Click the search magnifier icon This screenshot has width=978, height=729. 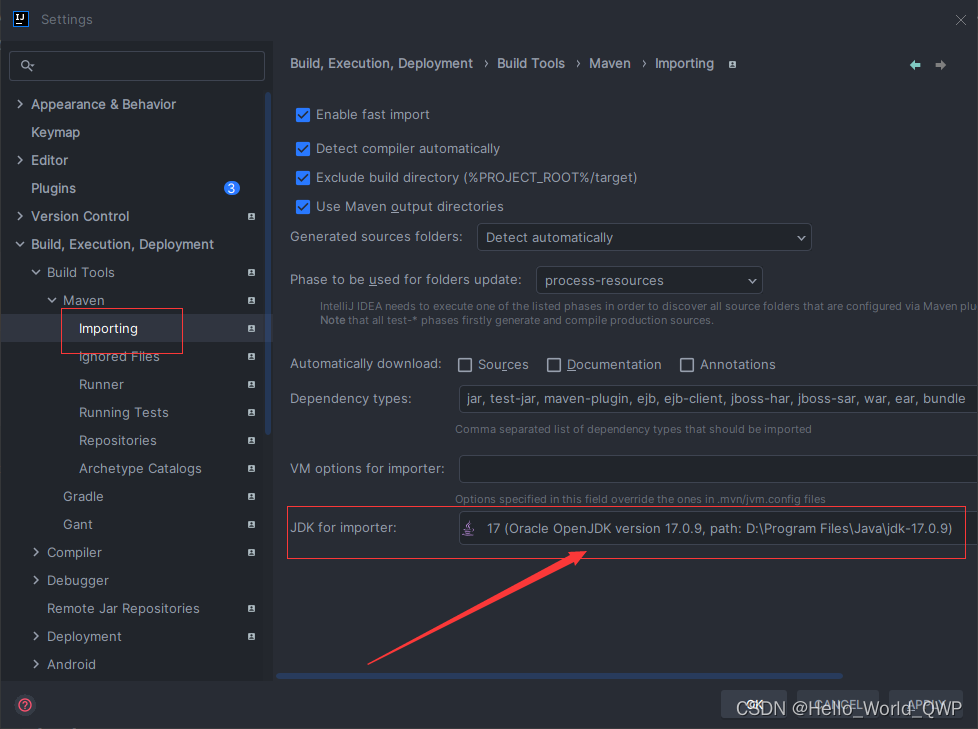27,65
